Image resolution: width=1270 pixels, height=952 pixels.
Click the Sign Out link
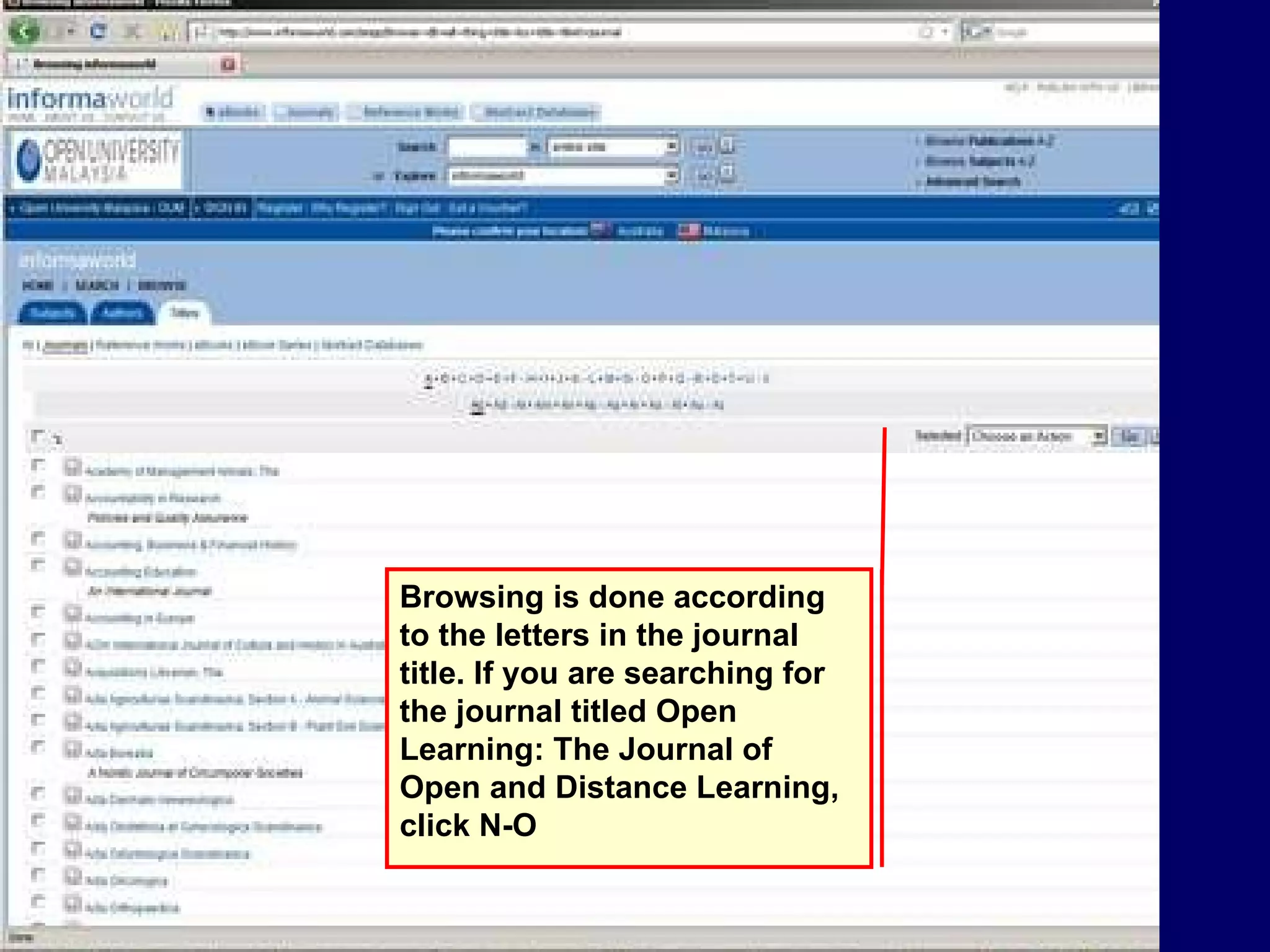click(417, 208)
